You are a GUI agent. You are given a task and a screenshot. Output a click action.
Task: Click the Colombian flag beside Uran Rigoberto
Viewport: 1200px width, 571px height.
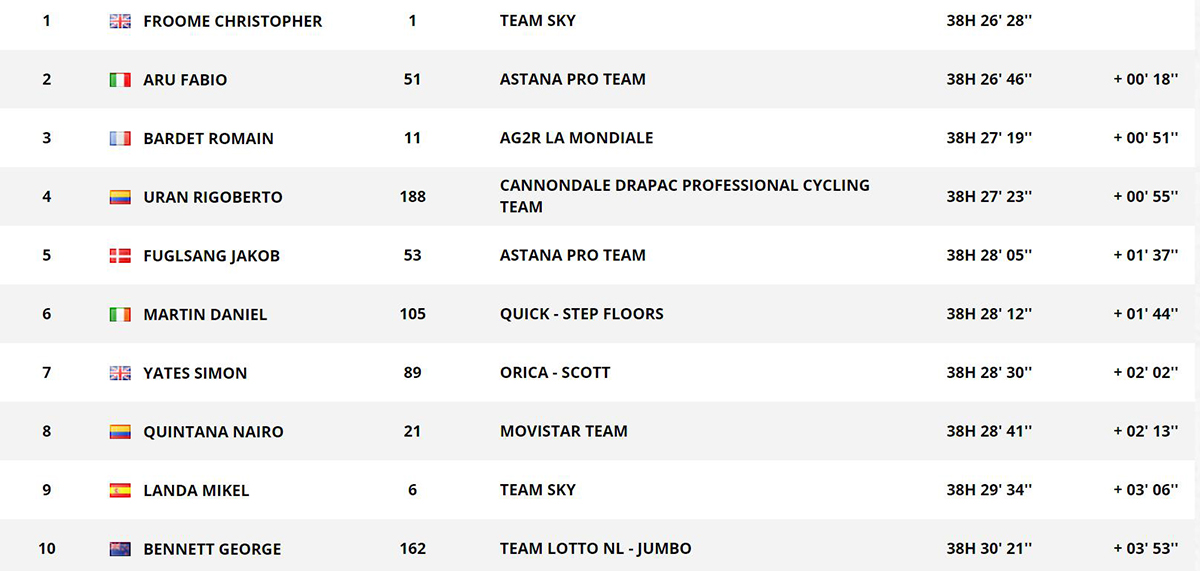120,197
